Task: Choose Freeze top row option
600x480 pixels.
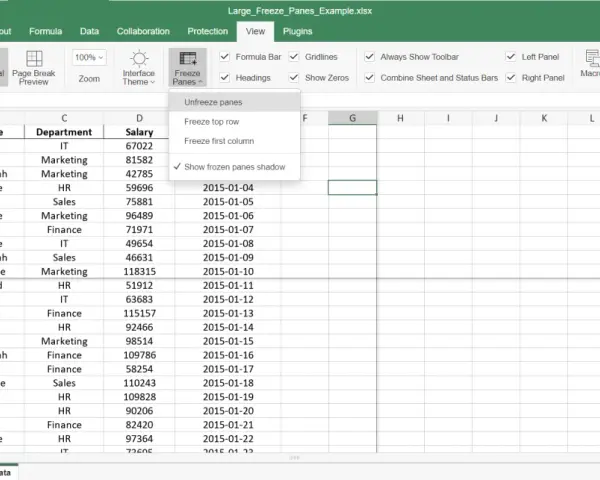Action: pos(234,122)
